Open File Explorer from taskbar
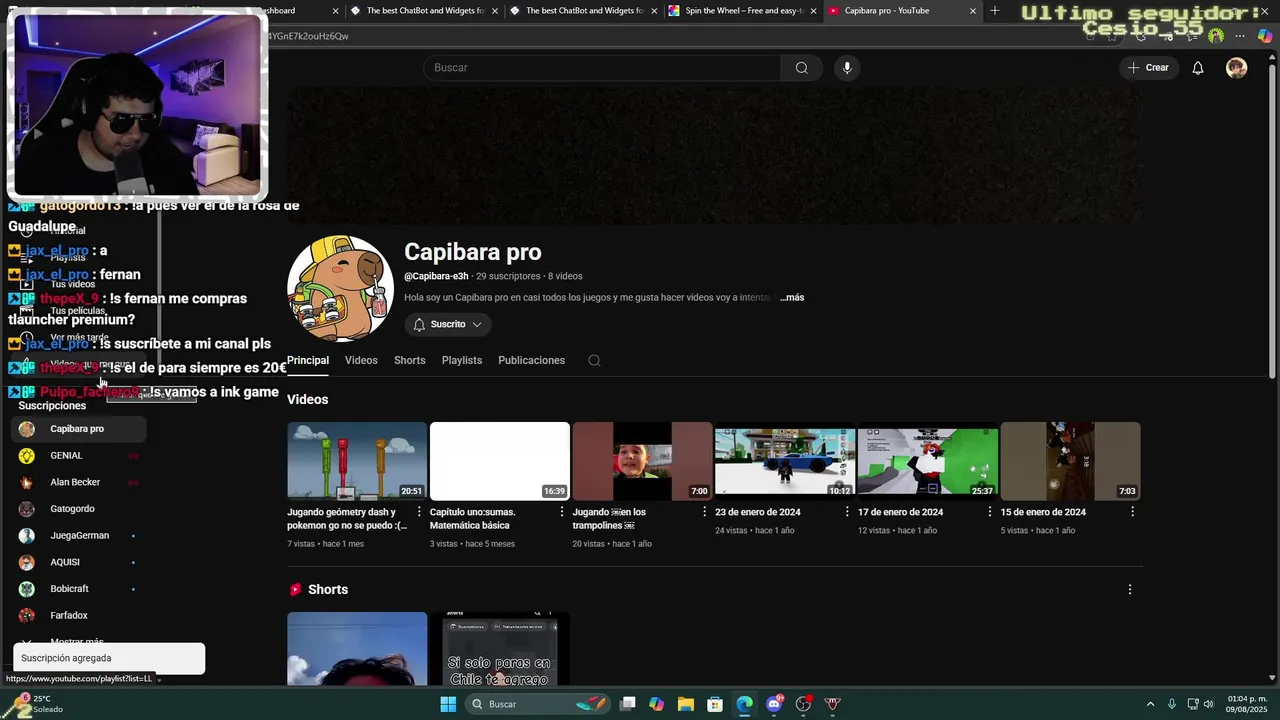 pos(686,704)
